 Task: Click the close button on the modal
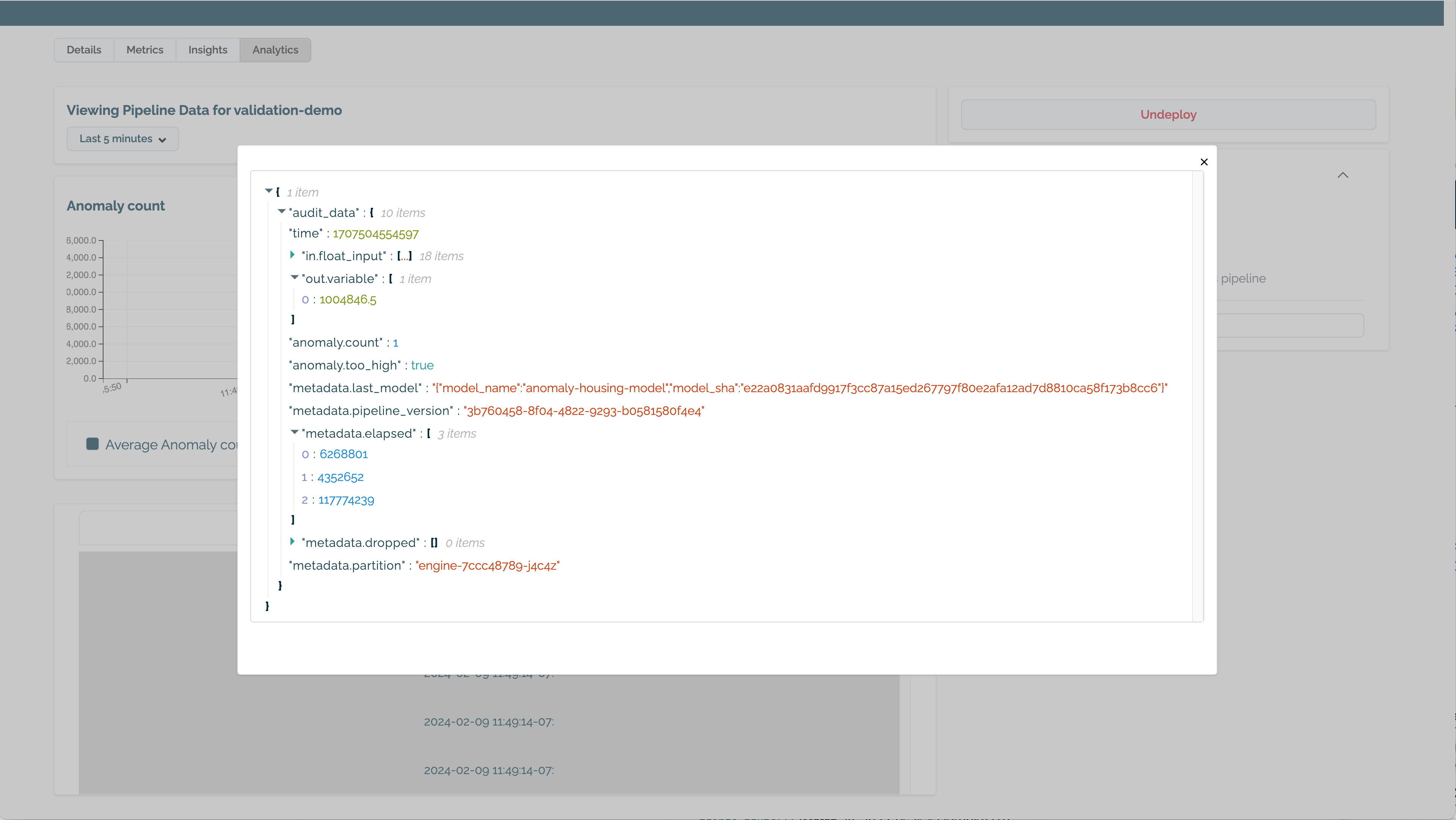click(x=1204, y=162)
